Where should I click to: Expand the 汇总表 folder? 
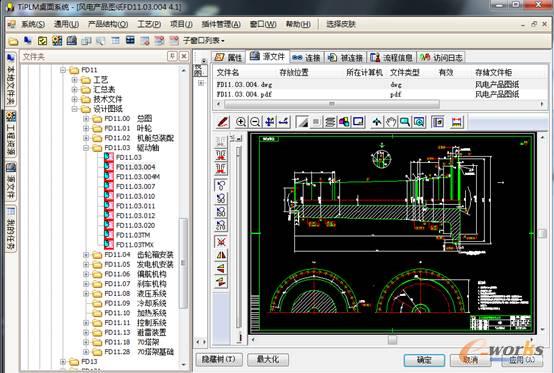[x=74, y=90]
